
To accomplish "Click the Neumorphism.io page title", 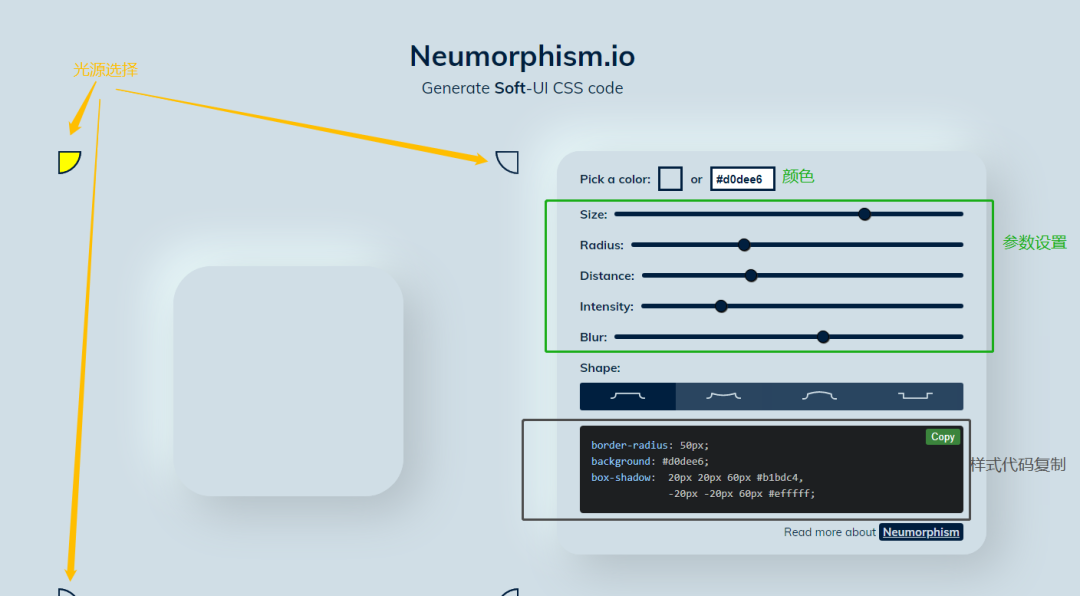I will 522,56.
